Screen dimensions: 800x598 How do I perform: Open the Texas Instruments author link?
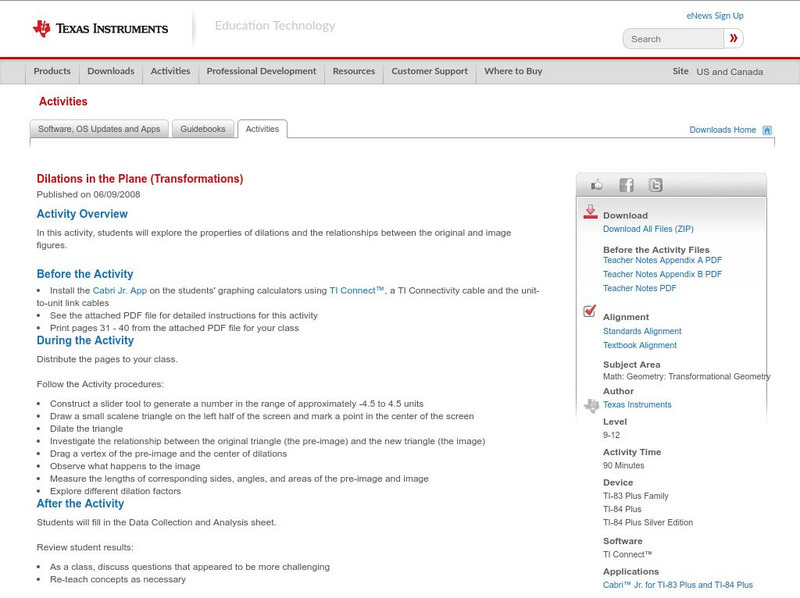click(637, 405)
